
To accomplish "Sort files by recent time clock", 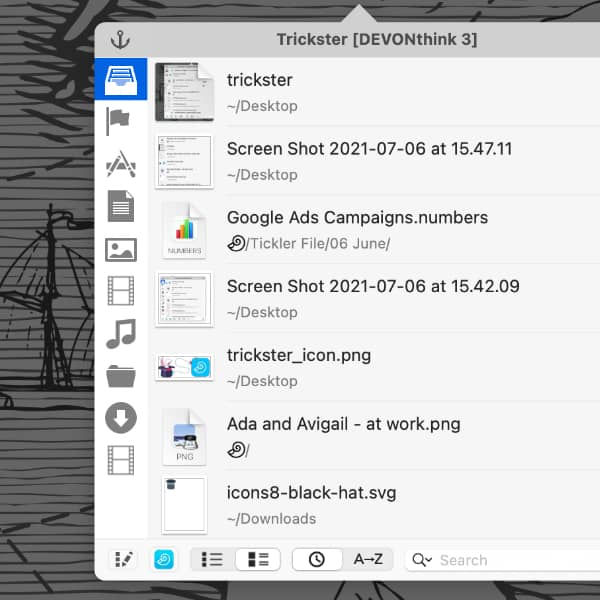I will click(317, 559).
